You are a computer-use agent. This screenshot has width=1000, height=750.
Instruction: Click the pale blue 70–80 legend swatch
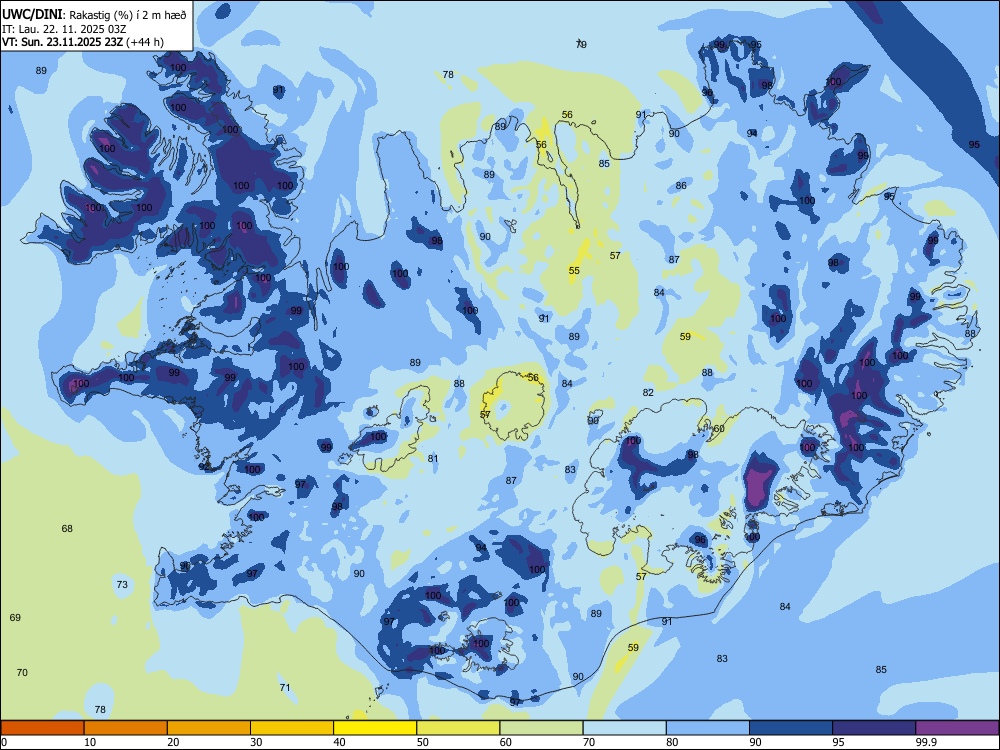[x=624, y=728]
